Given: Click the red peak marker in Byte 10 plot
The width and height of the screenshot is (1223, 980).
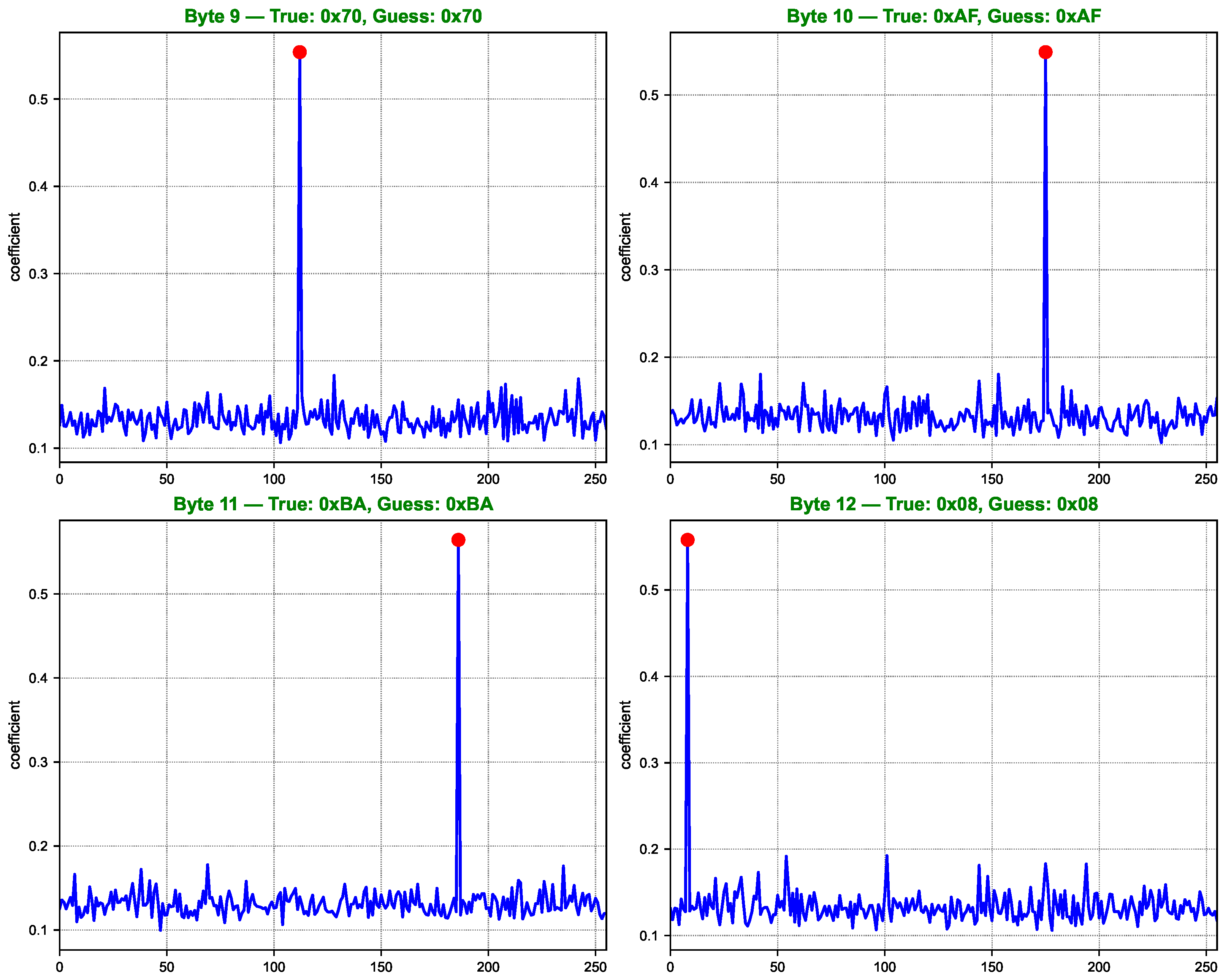Looking at the screenshot, I should 1046,52.
